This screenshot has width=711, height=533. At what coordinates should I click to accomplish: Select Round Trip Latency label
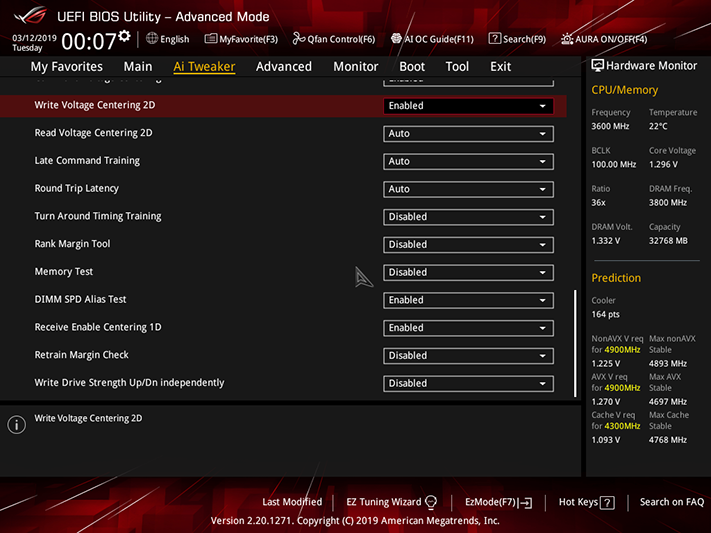point(77,188)
